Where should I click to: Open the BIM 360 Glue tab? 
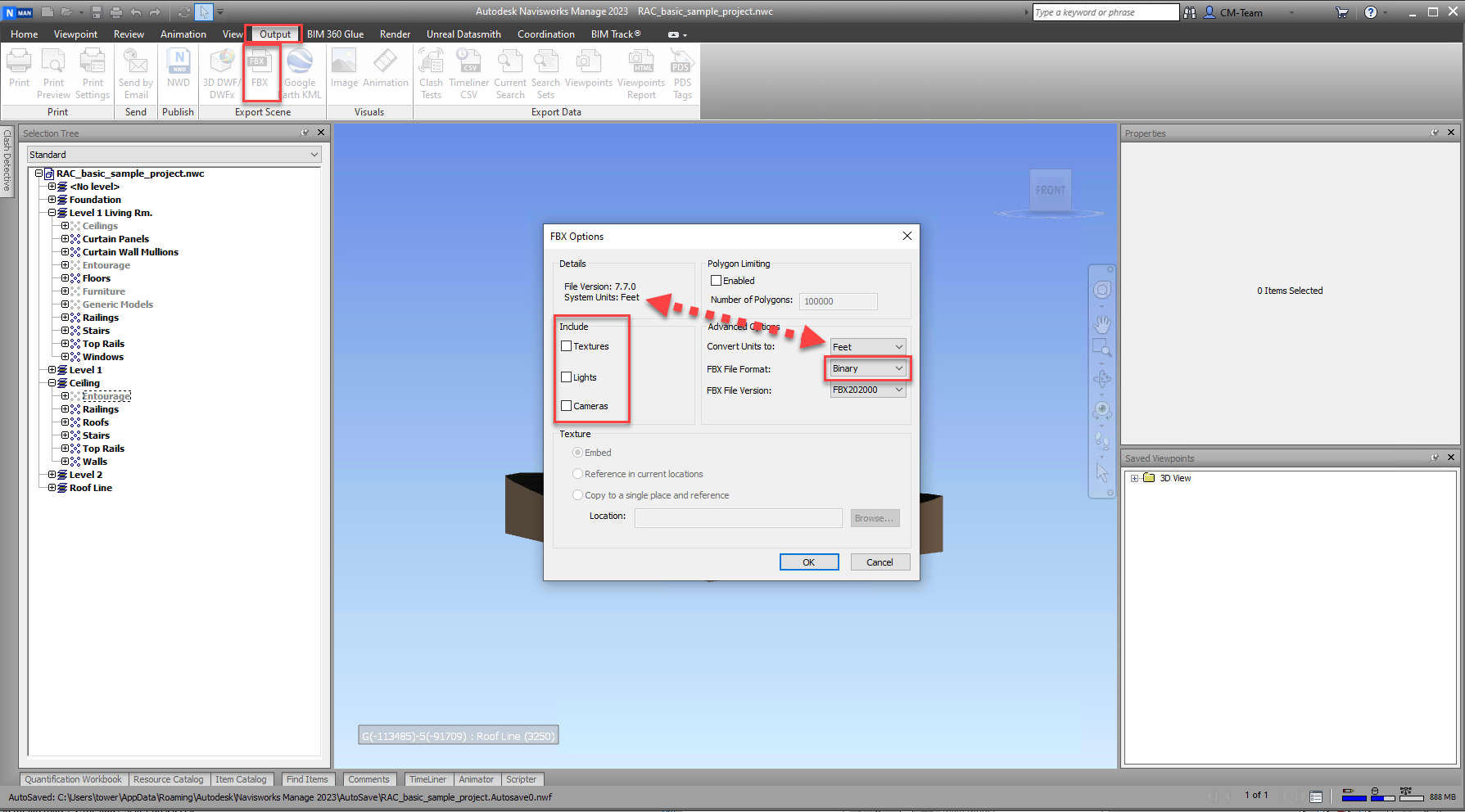(x=335, y=34)
